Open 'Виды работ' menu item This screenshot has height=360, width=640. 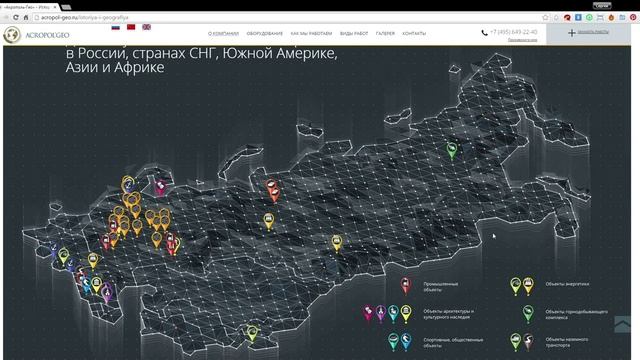click(354, 33)
